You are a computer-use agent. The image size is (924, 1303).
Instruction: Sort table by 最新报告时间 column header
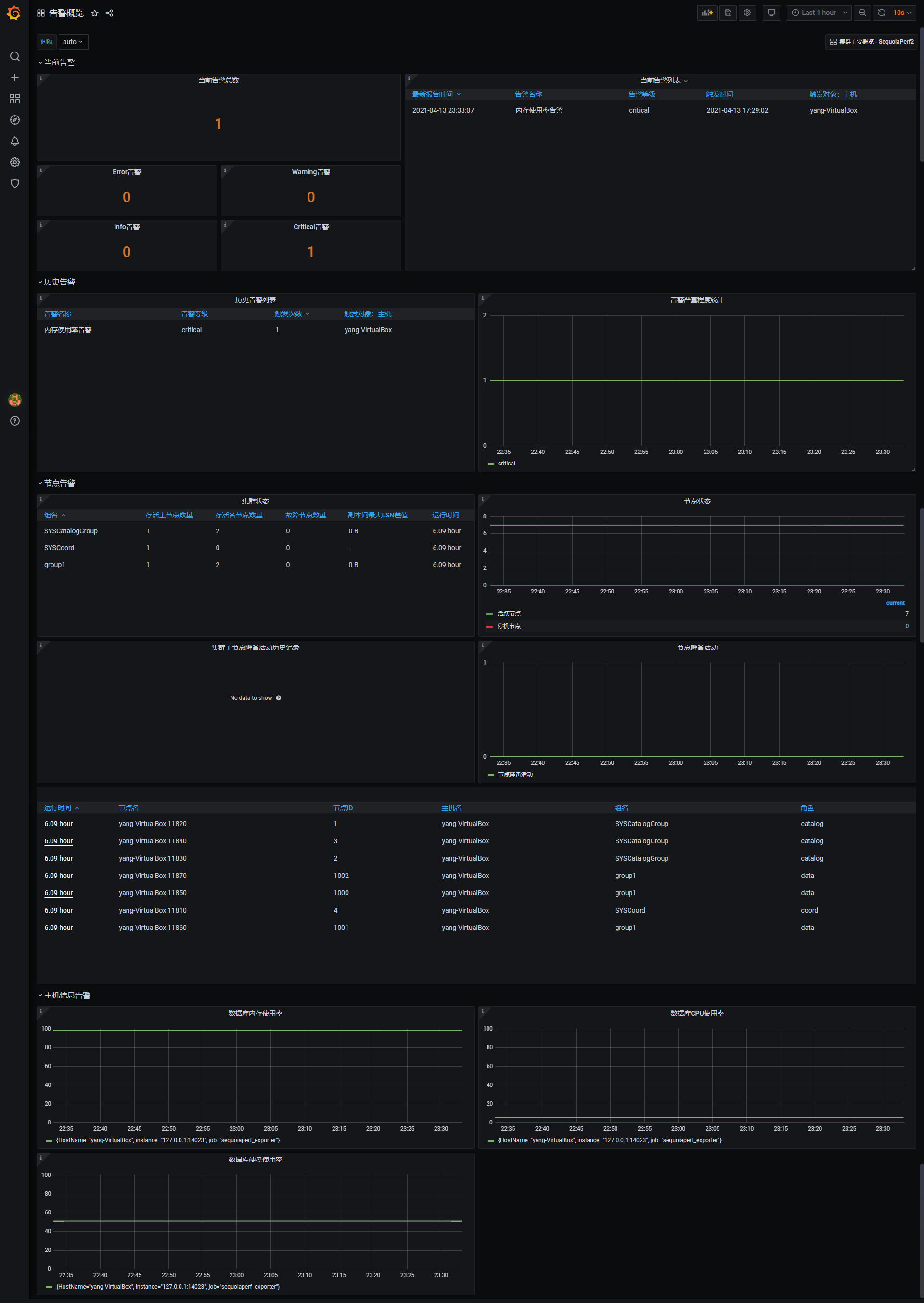click(x=433, y=94)
